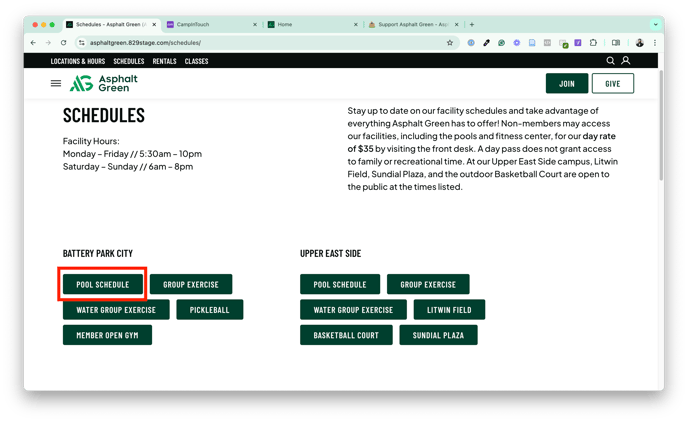
Task: Switch to the Support Asphalt Green tab
Action: (x=410, y=24)
